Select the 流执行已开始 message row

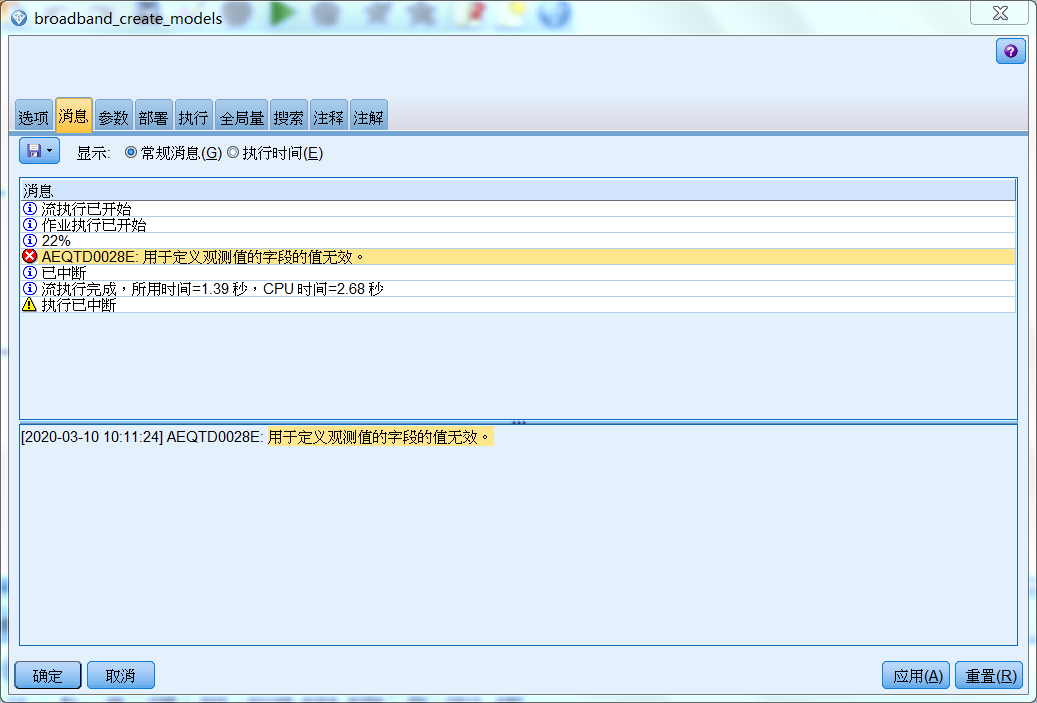pyautogui.click(x=518, y=209)
